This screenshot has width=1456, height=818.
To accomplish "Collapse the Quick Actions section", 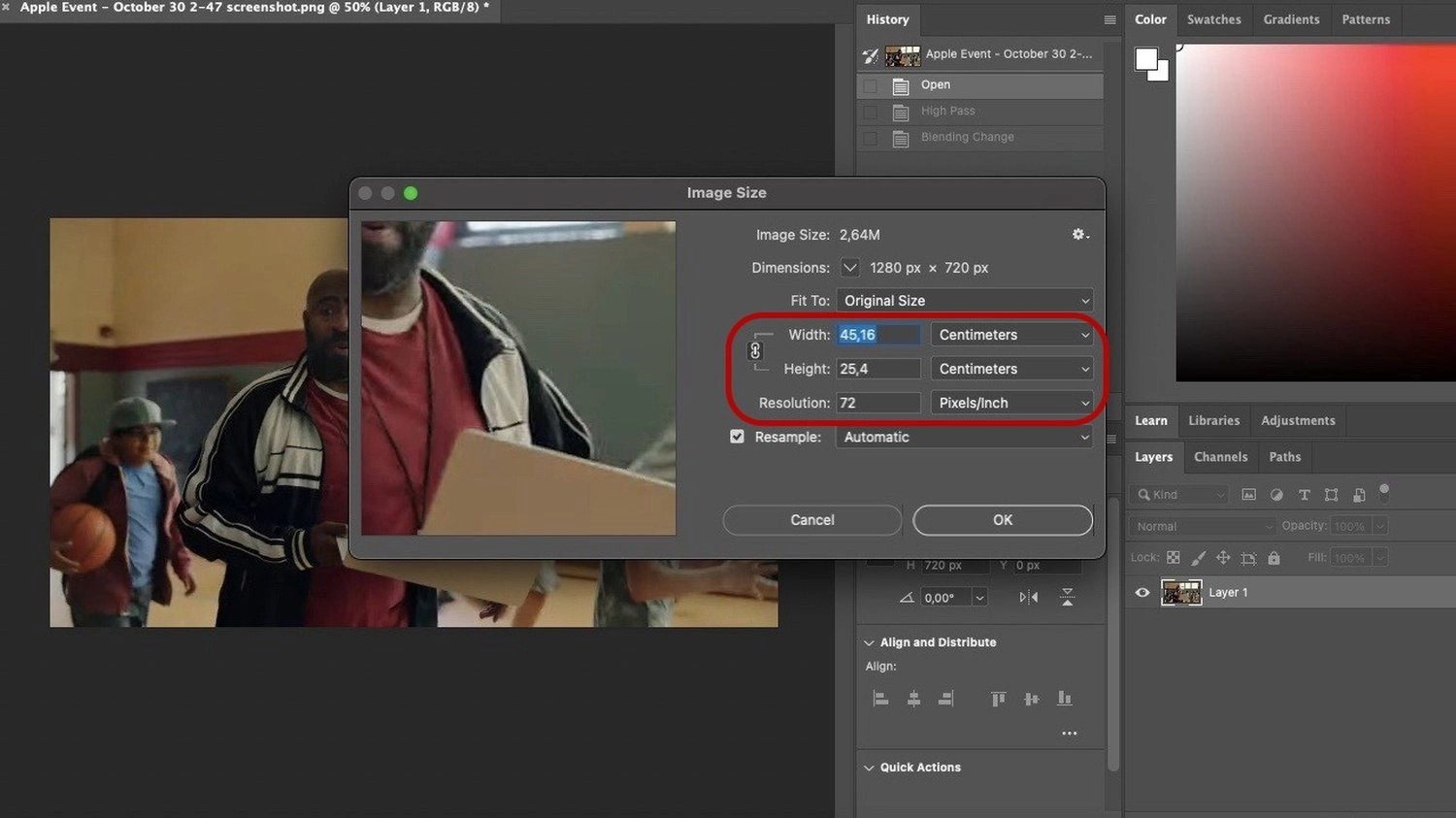I will pos(869,768).
